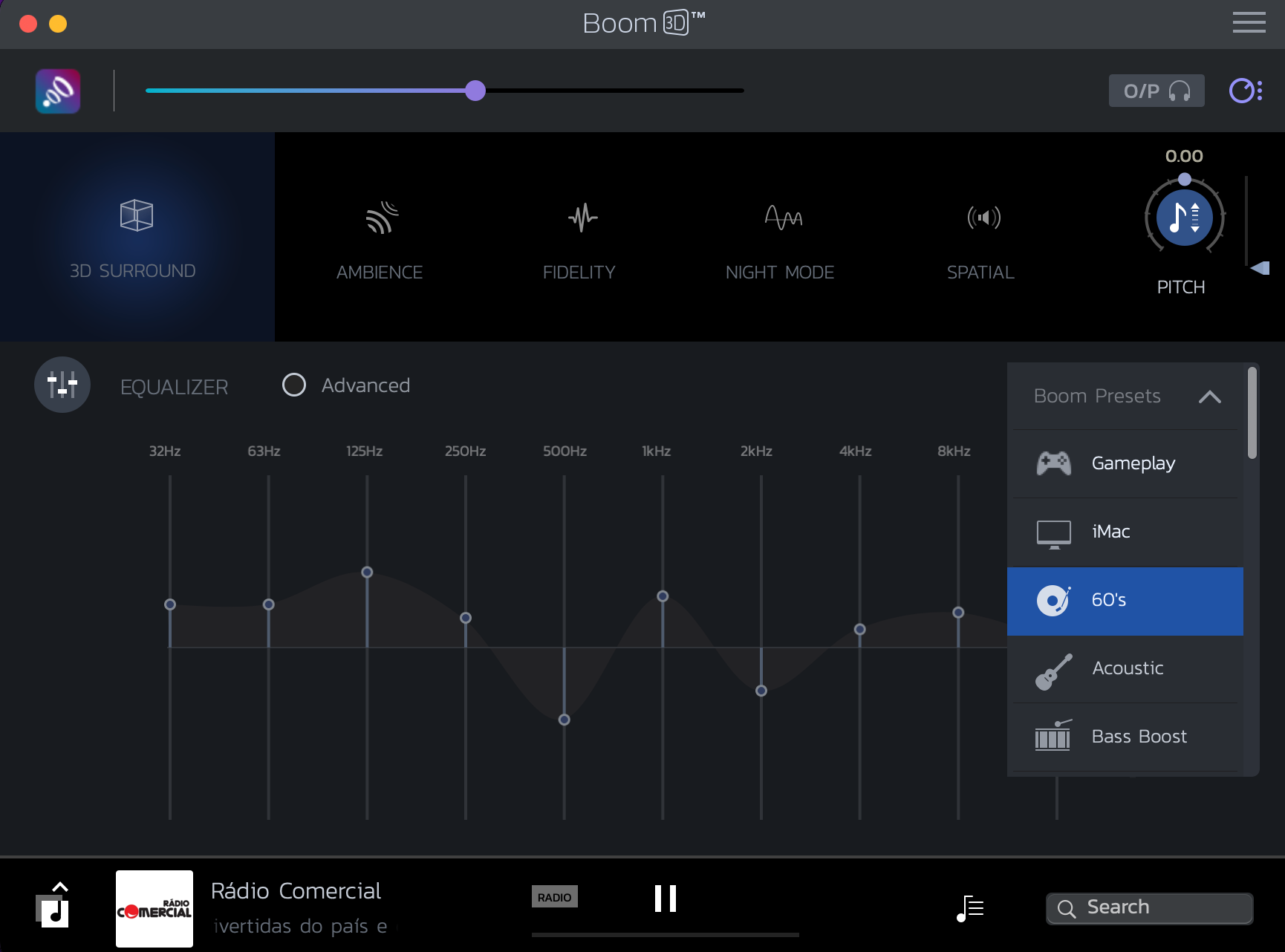This screenshot has width=1285, height=952.
Task: Open the circular settings icon next to O/P
Action: [1245, 91]
